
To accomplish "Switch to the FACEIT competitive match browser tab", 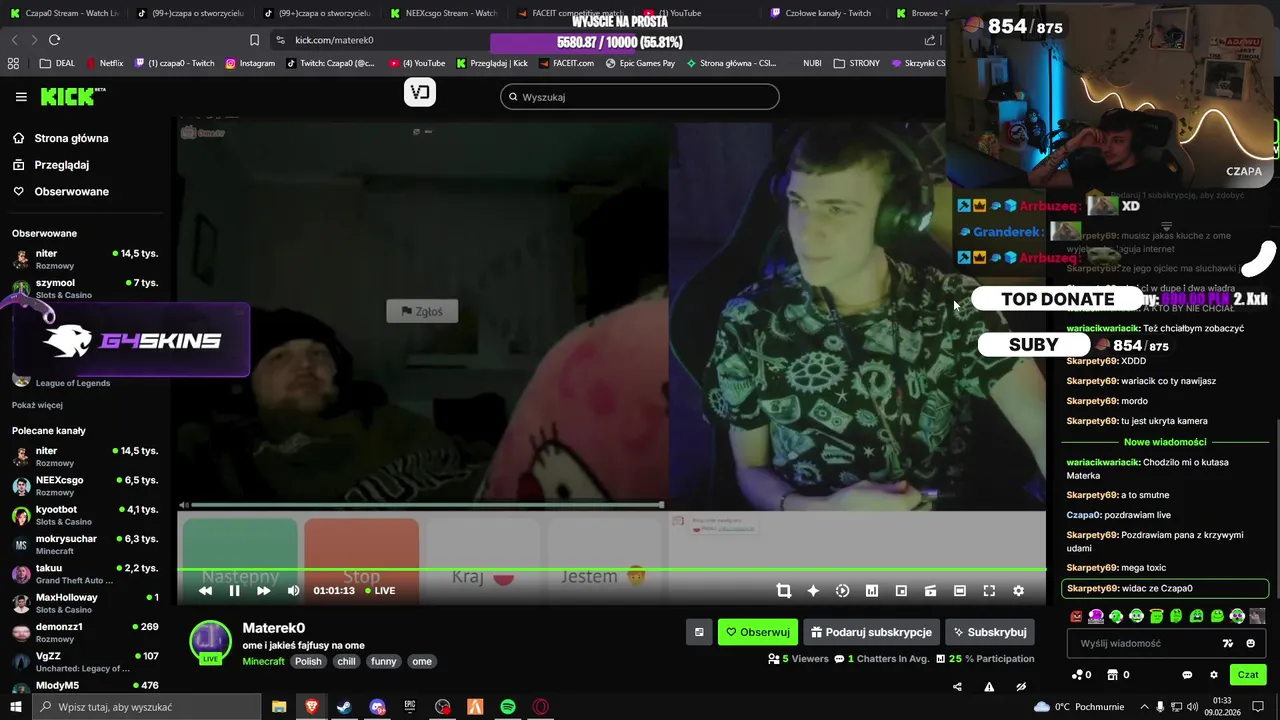I will 569,13.
